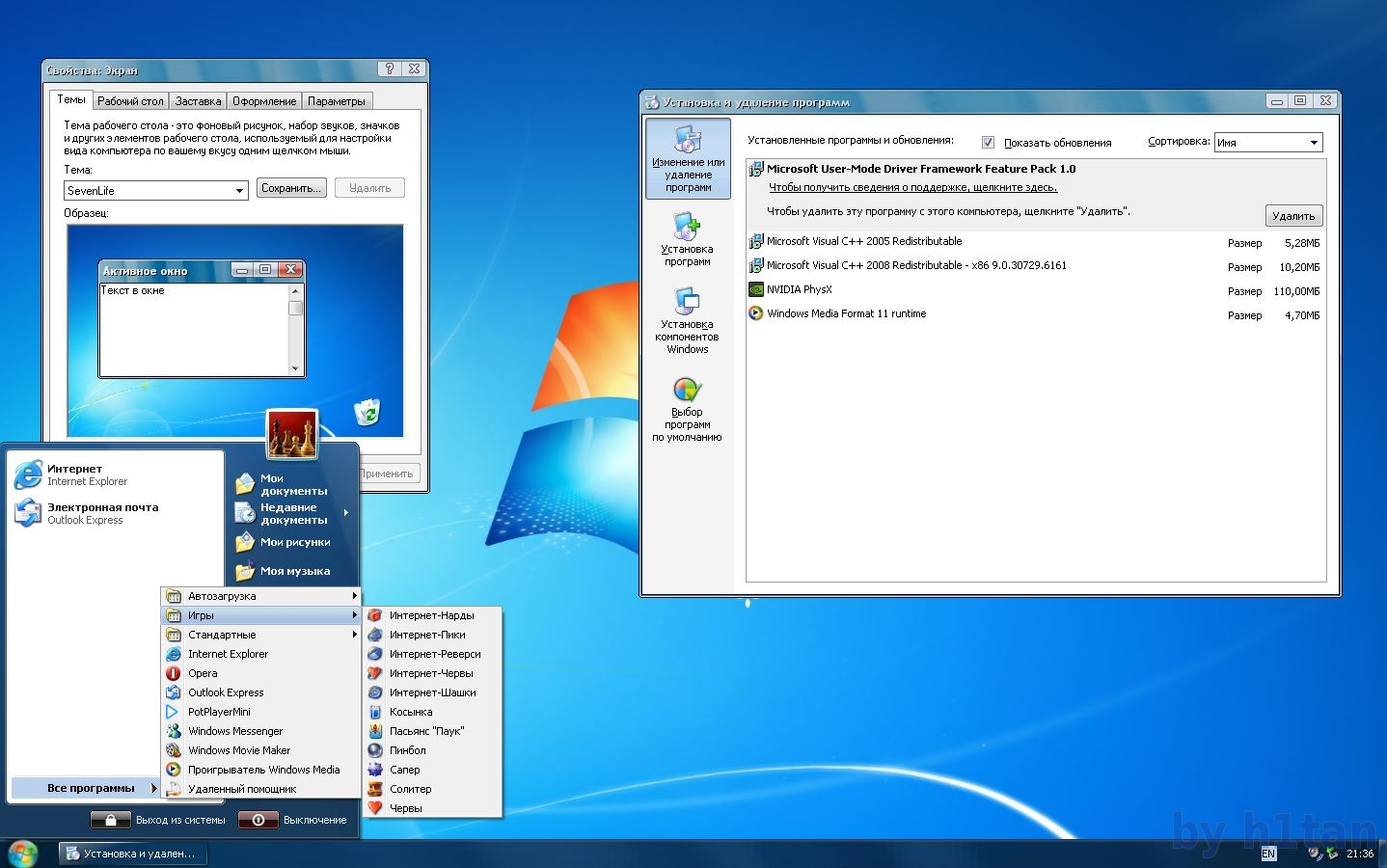
Task: Click the NVIDIA PhysX program icon
Action: [x=756, y=289]
